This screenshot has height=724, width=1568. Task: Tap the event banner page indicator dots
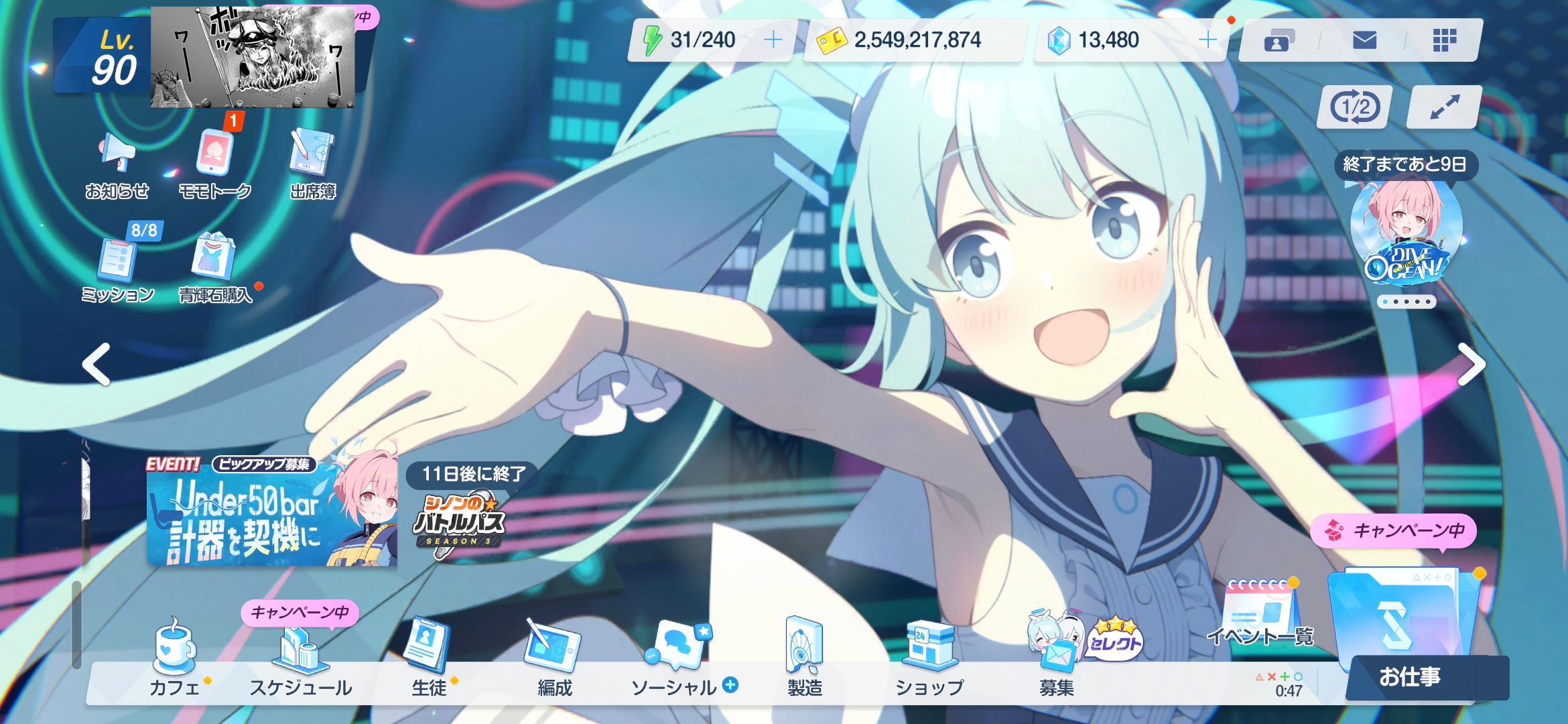(x=1407, y=302)
